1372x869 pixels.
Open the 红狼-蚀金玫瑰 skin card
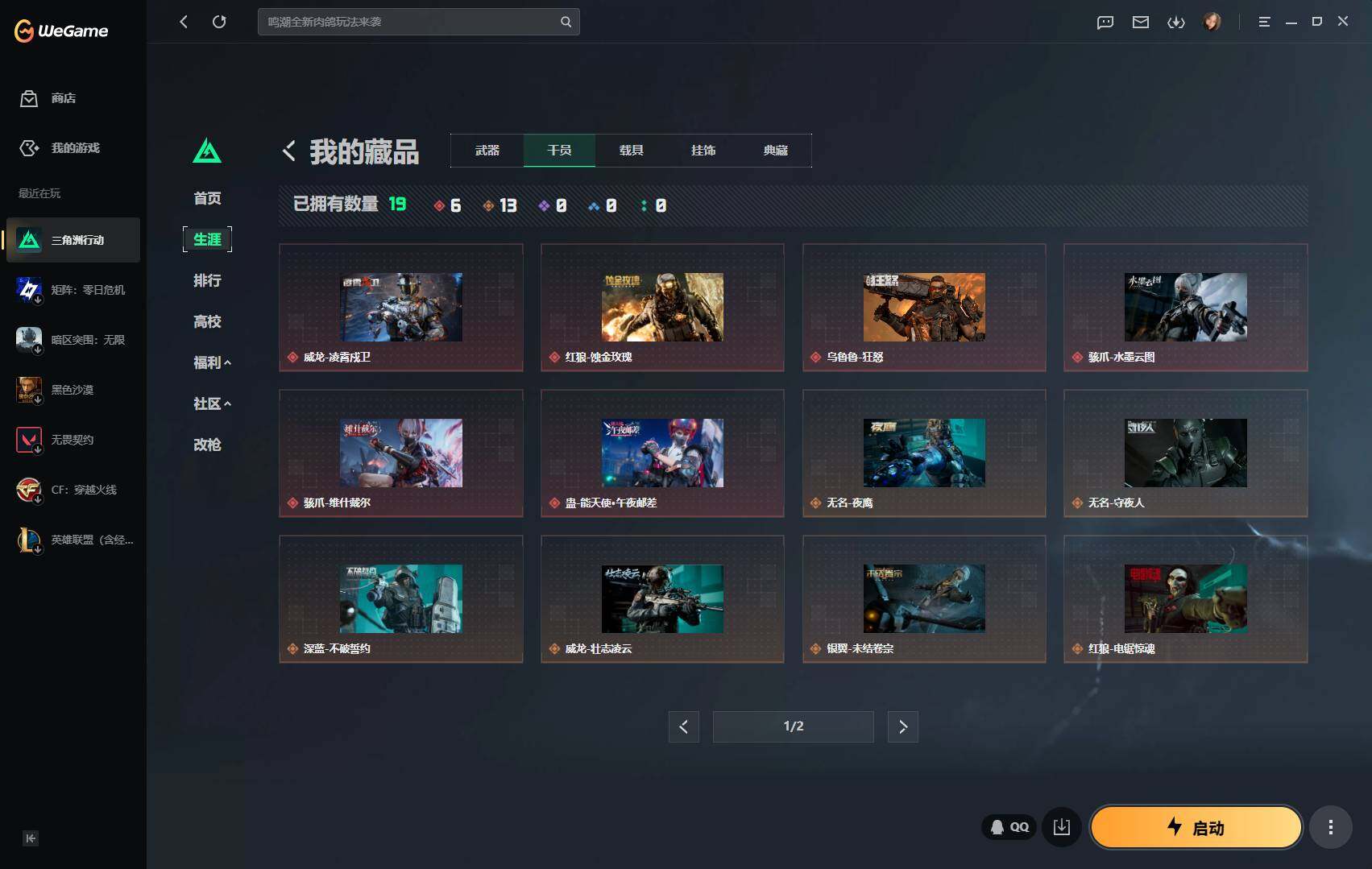pyautogui.click(x=662, y=308)
